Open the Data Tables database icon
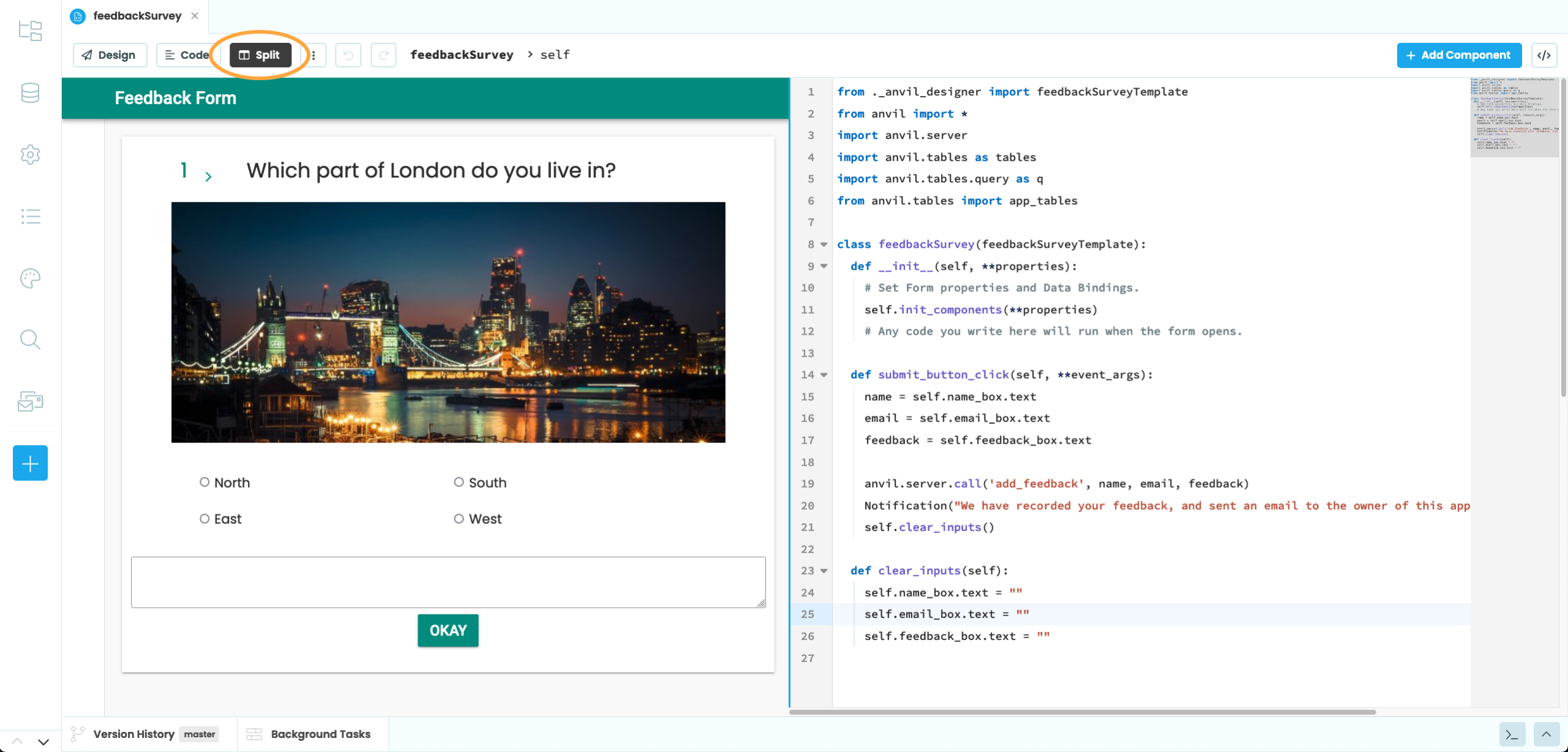 point(30,93)
